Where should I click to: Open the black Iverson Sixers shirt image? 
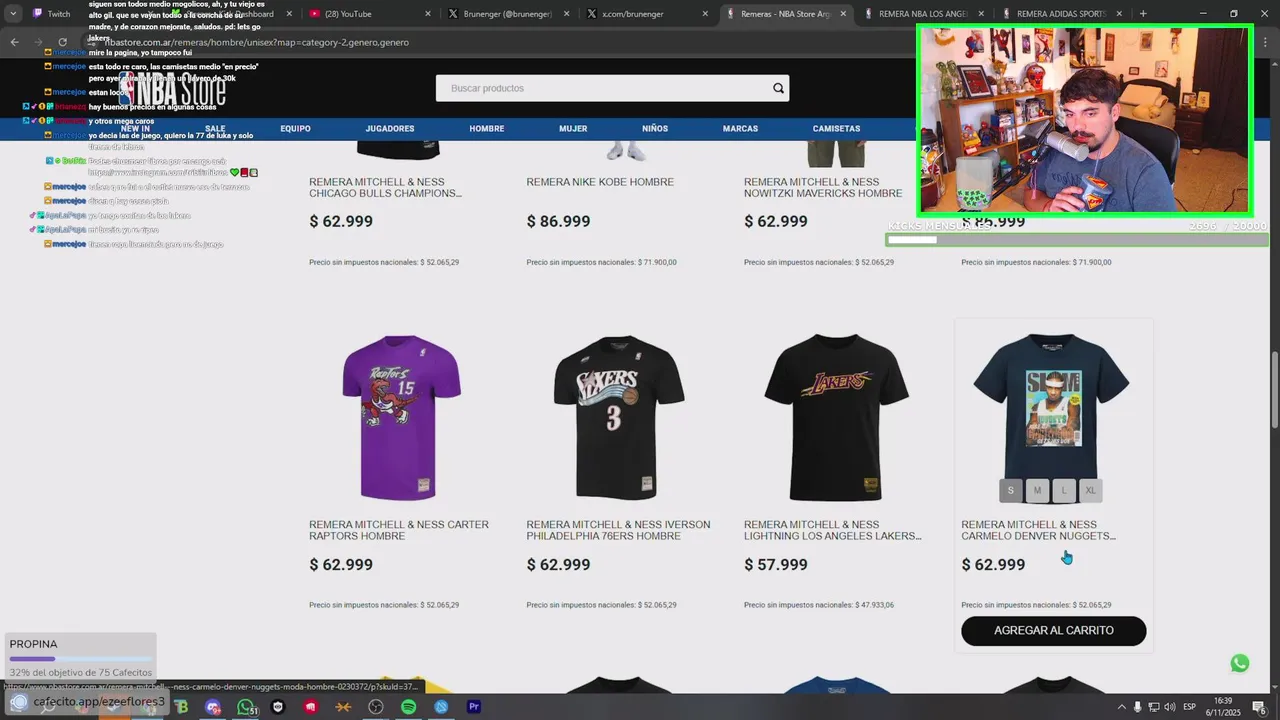click(619, 417)
